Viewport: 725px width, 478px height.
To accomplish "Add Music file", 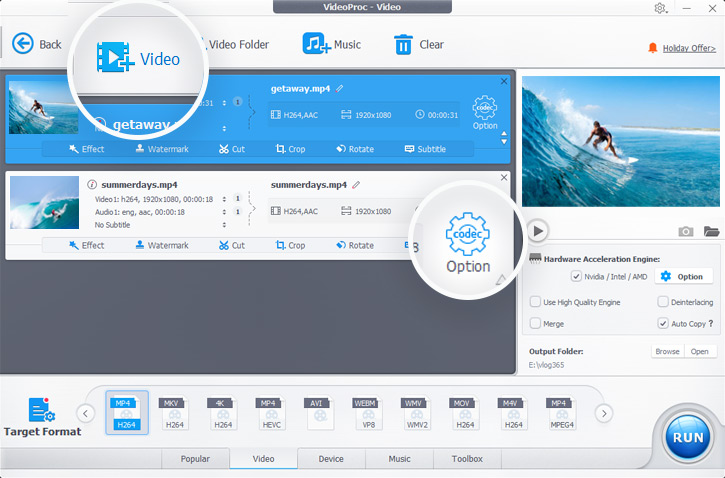I will 332,44.
